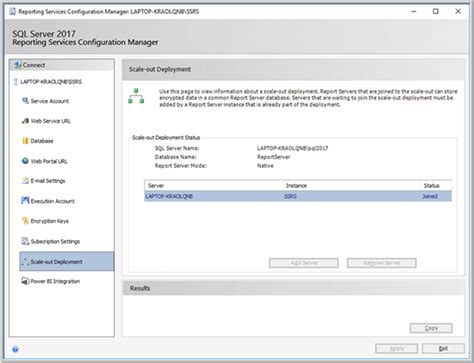474x363 pixels.
Task: Click the Web Portal URL globe icon
Action: tap(25, 161)
